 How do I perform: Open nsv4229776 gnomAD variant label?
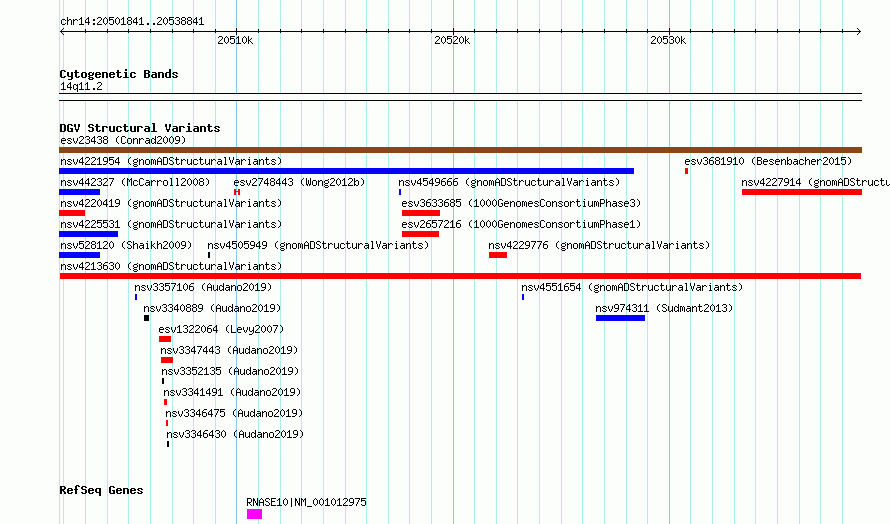[599, 245]
